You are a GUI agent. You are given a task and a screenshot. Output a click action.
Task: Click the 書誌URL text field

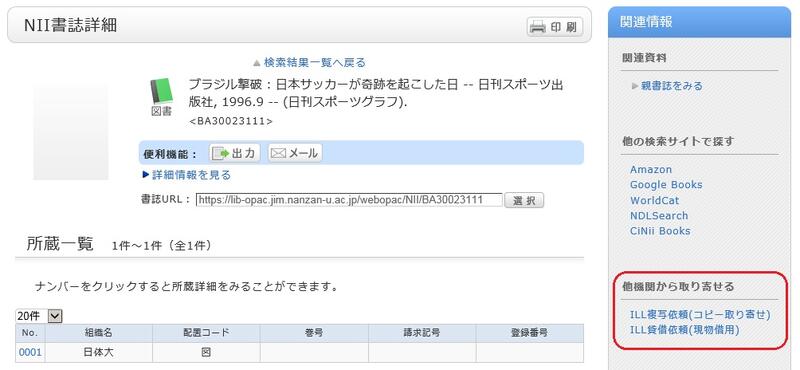(x=349, y=200)
